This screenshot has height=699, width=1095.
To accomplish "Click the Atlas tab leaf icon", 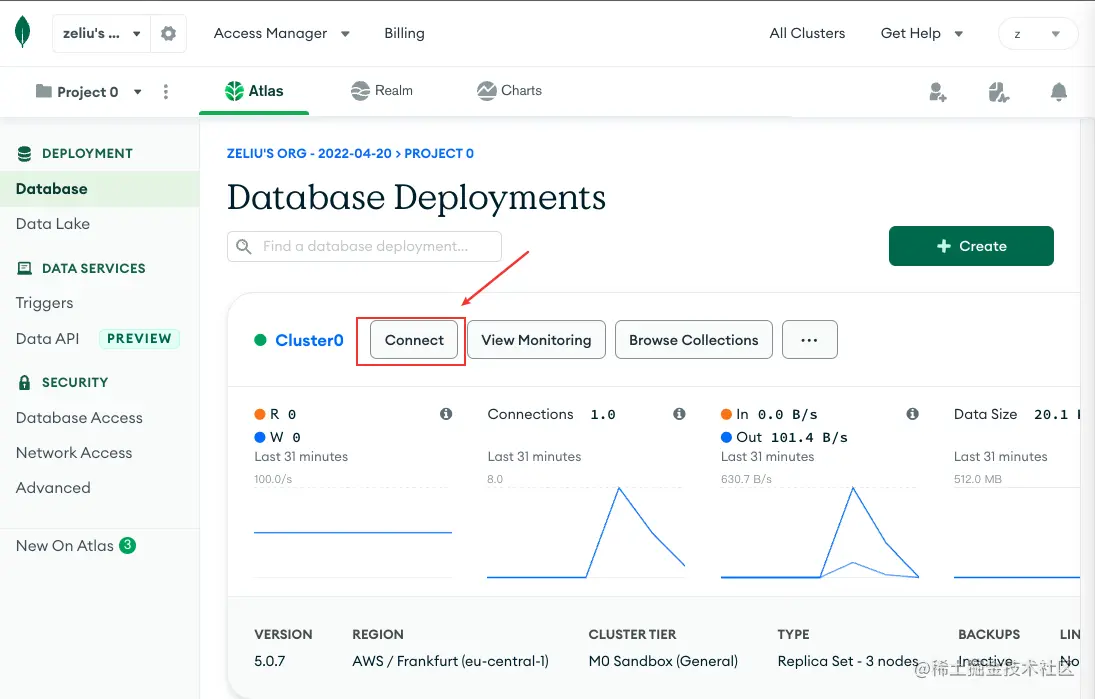I will (234, 91).
